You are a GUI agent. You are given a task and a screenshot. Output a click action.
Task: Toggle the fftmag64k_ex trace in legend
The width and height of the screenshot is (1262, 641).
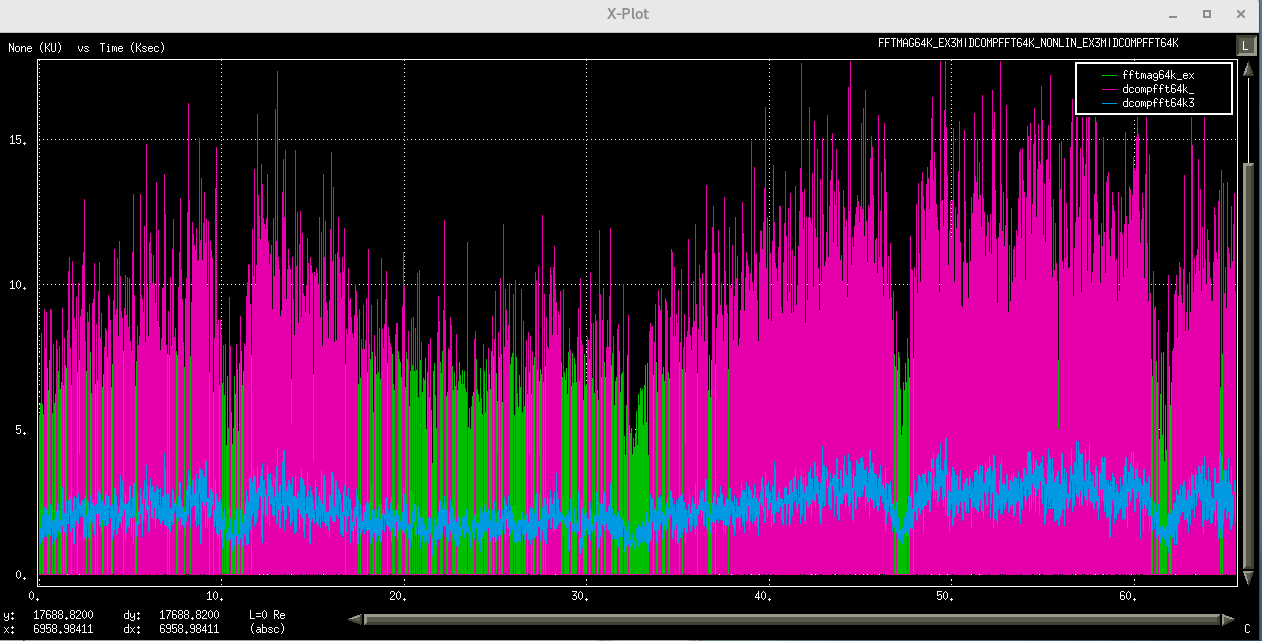tap(1158, 75)
